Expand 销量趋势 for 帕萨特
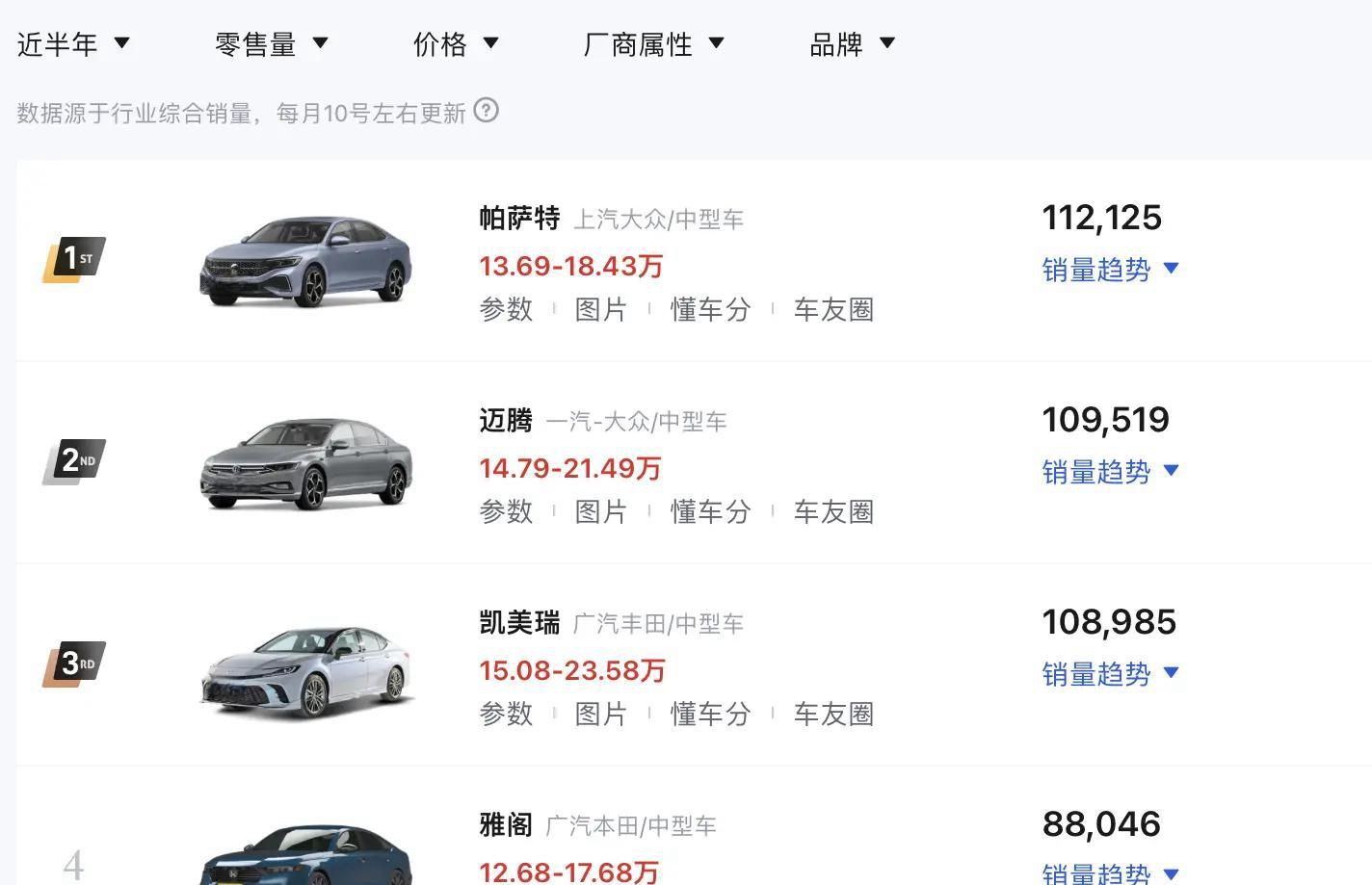 pos(1111,270)
